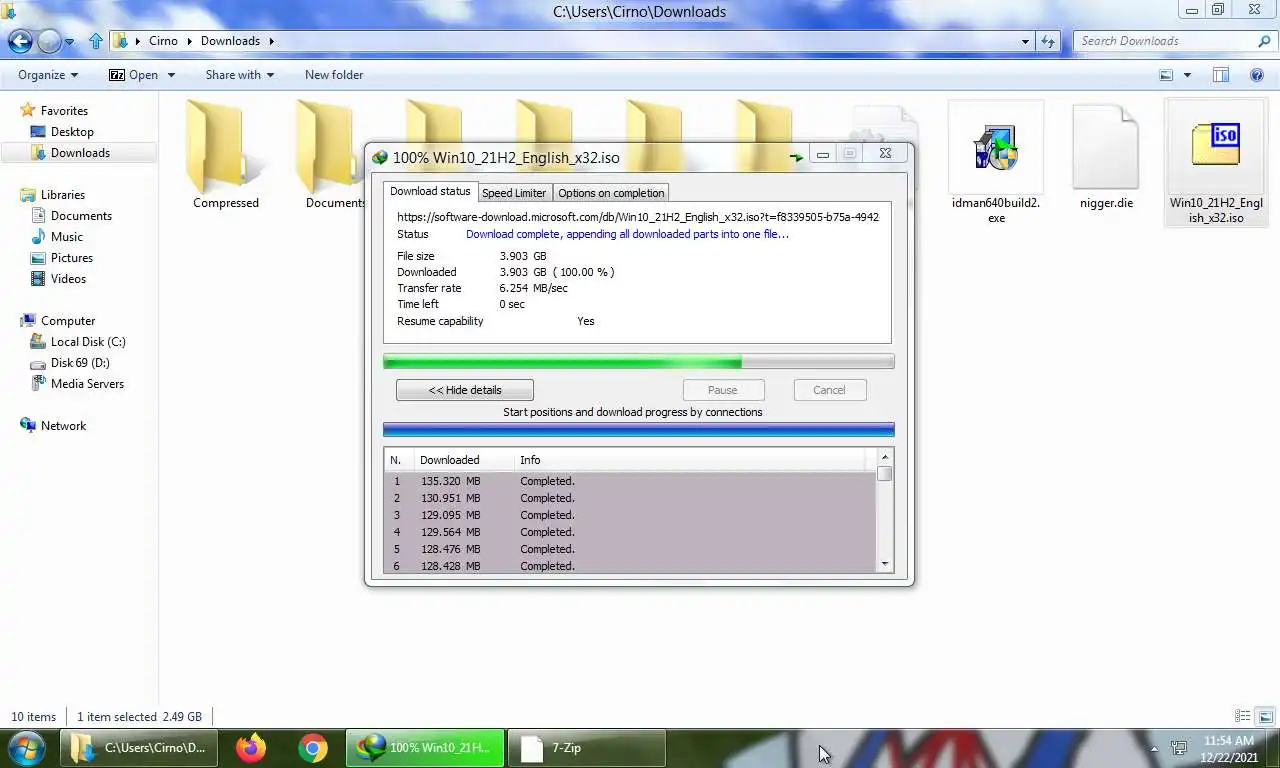This screenshot has width=1280, height=768.
Task: Select connection row 1 with 135.320 MB
Action: (630, 481)
